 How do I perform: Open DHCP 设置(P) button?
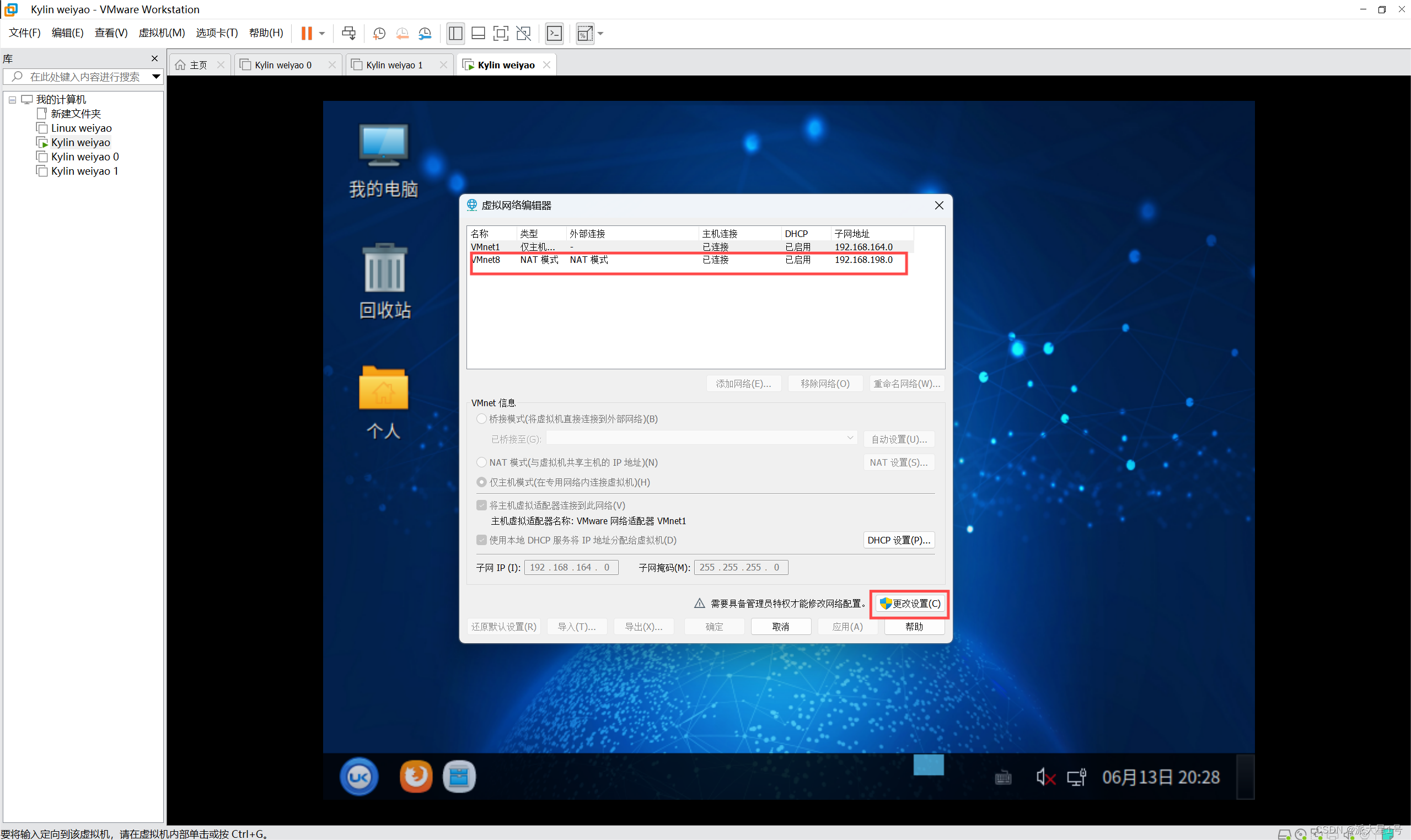coord(898,540)
